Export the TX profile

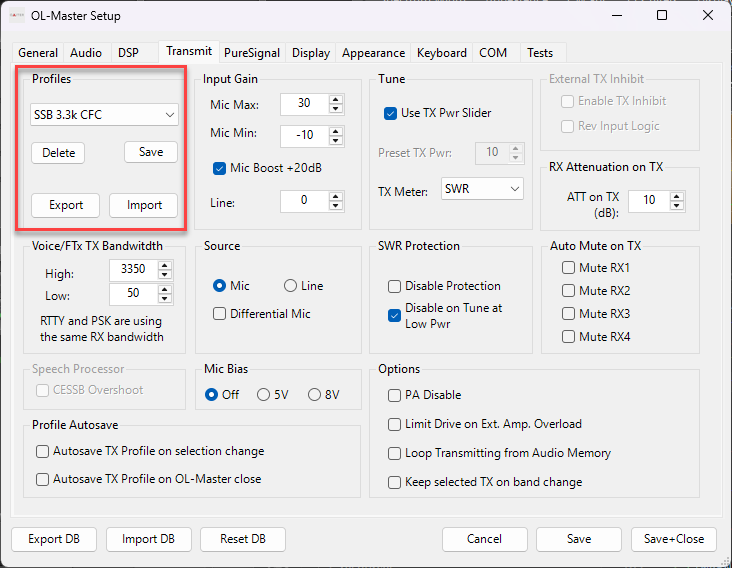click(66, 205)
